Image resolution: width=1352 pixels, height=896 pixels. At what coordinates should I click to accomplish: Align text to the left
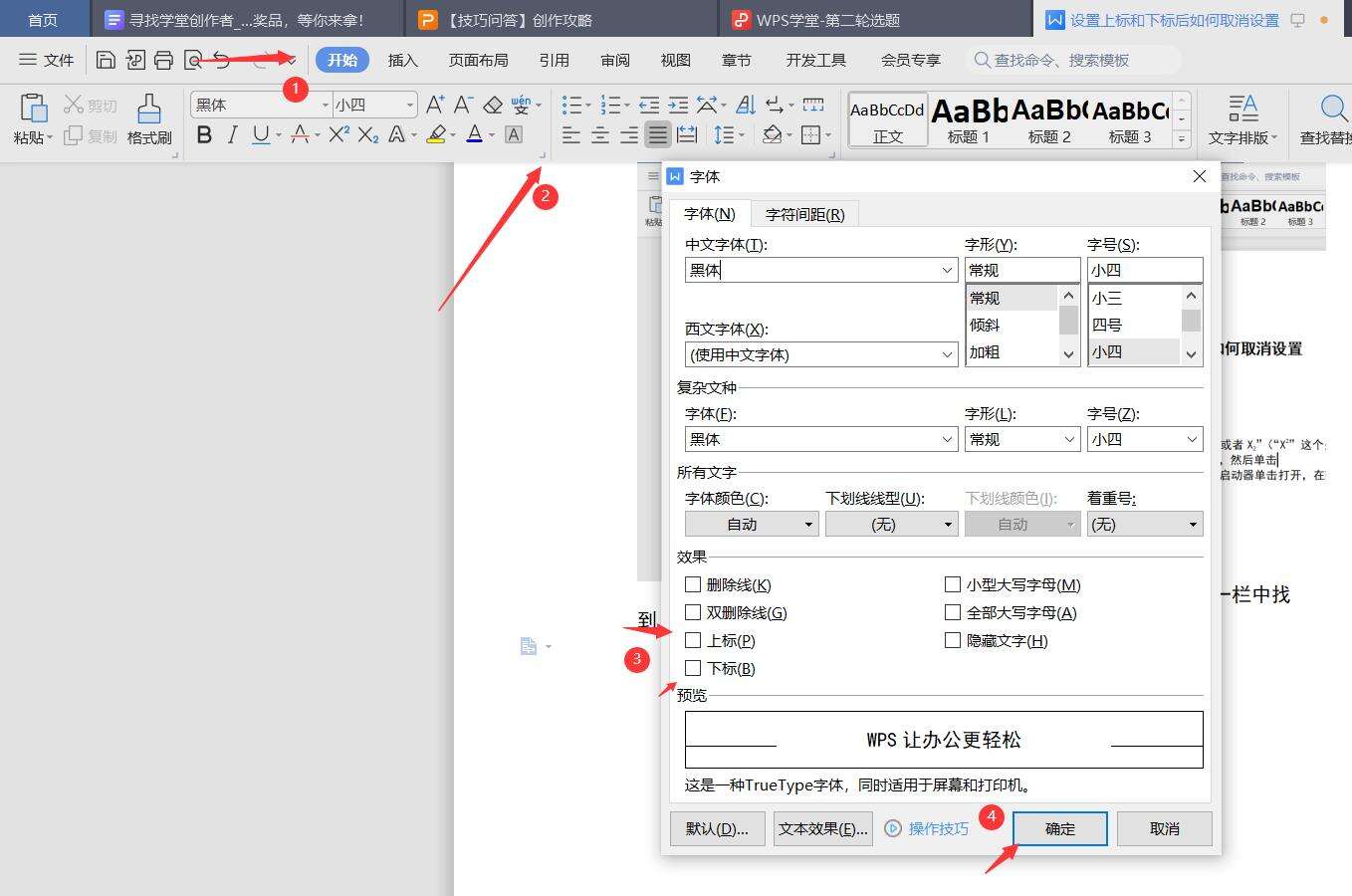(x=571, y=134)
